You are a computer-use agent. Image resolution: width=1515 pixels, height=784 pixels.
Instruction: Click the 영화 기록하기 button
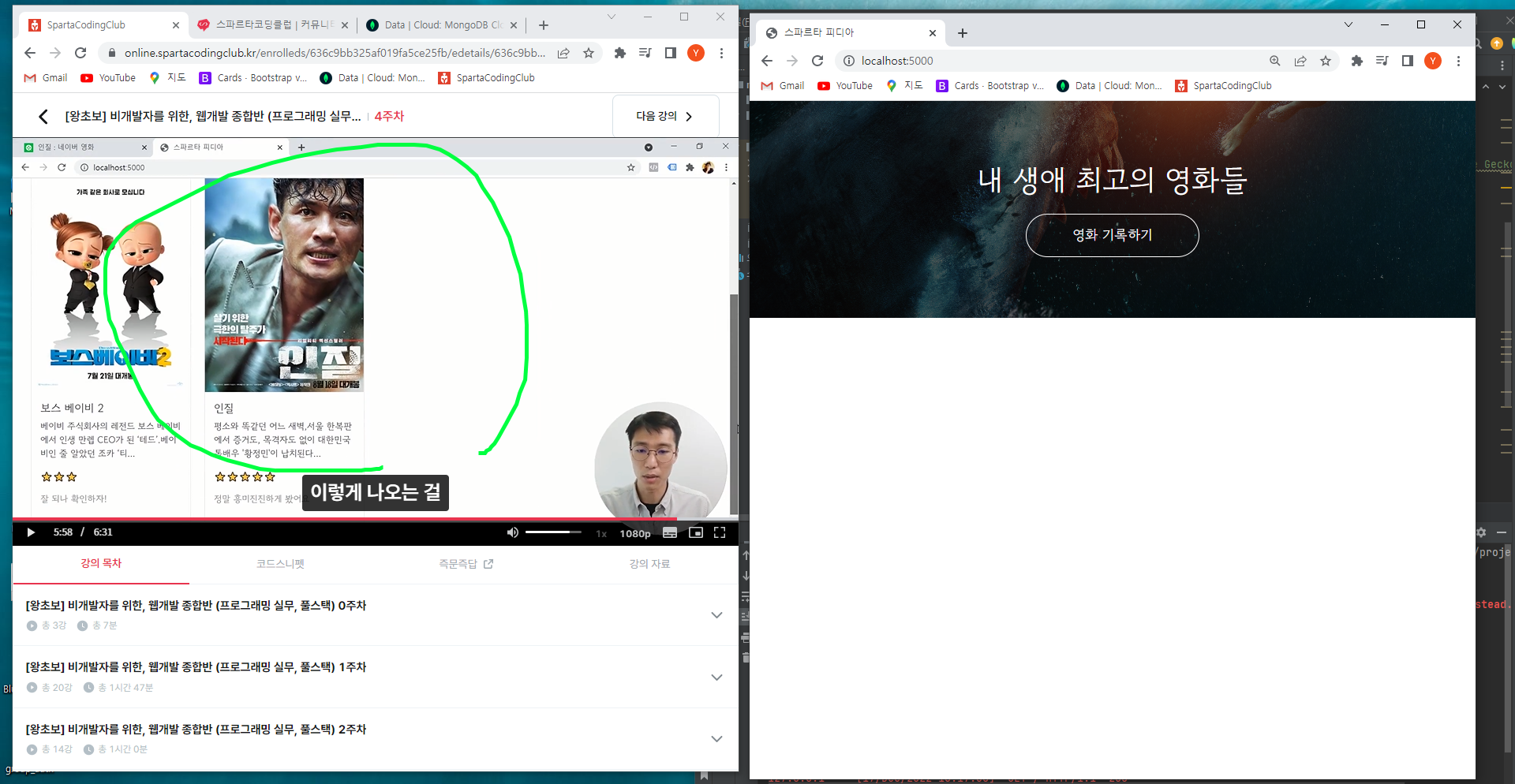click(x=1112, y=235)
